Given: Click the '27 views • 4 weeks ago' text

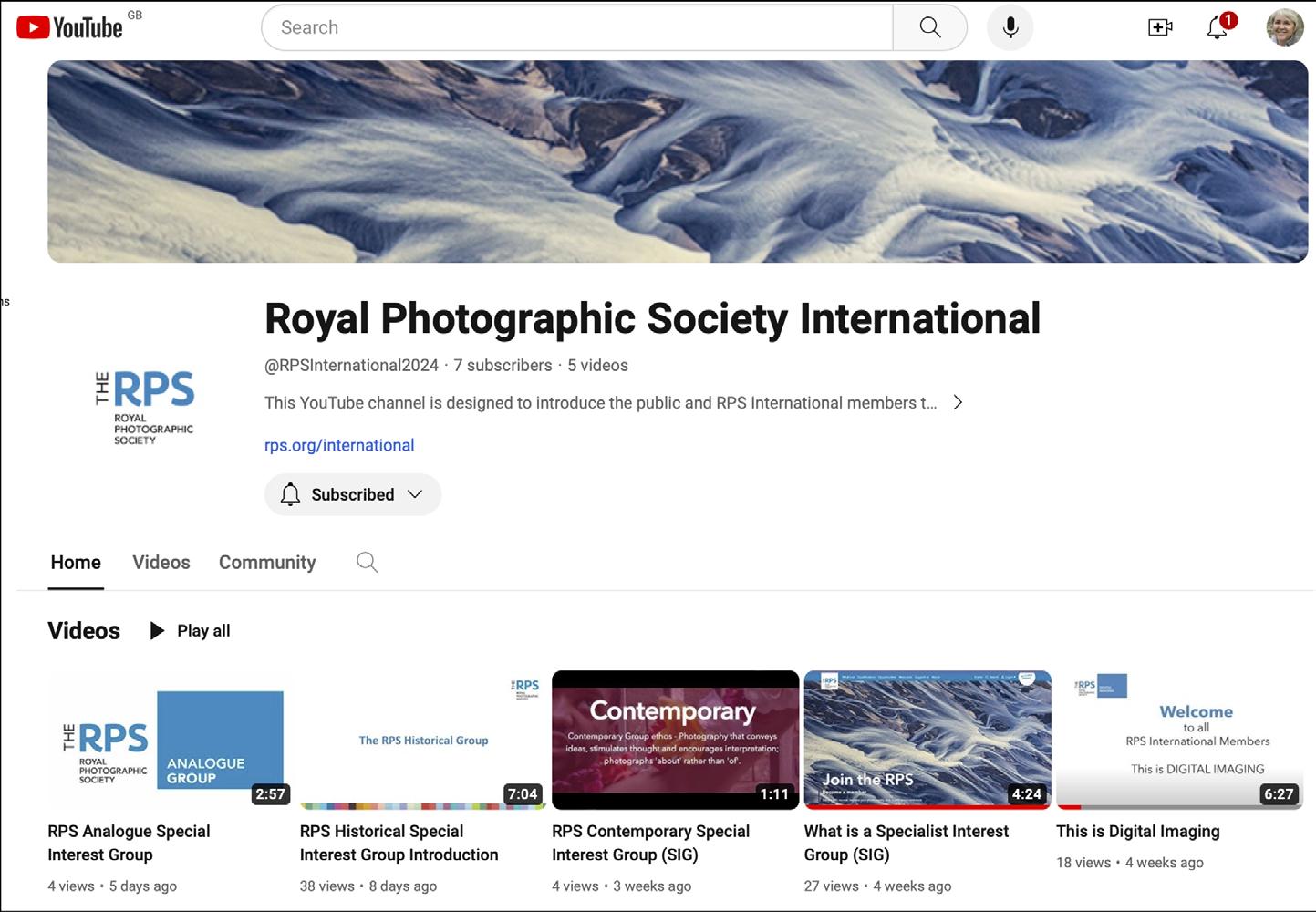Looking at the screenshot, I should [877, 886].
